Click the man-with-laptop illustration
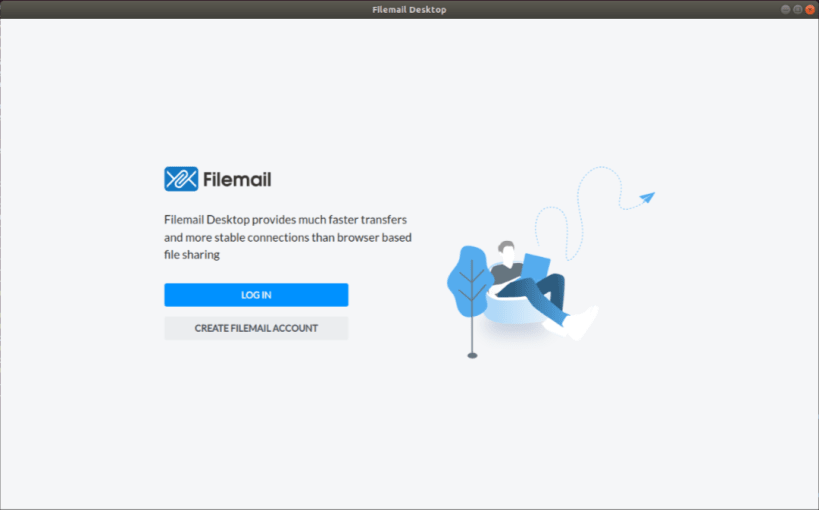The width and height of the screenshot is (819, 510). tap(551, 262)
